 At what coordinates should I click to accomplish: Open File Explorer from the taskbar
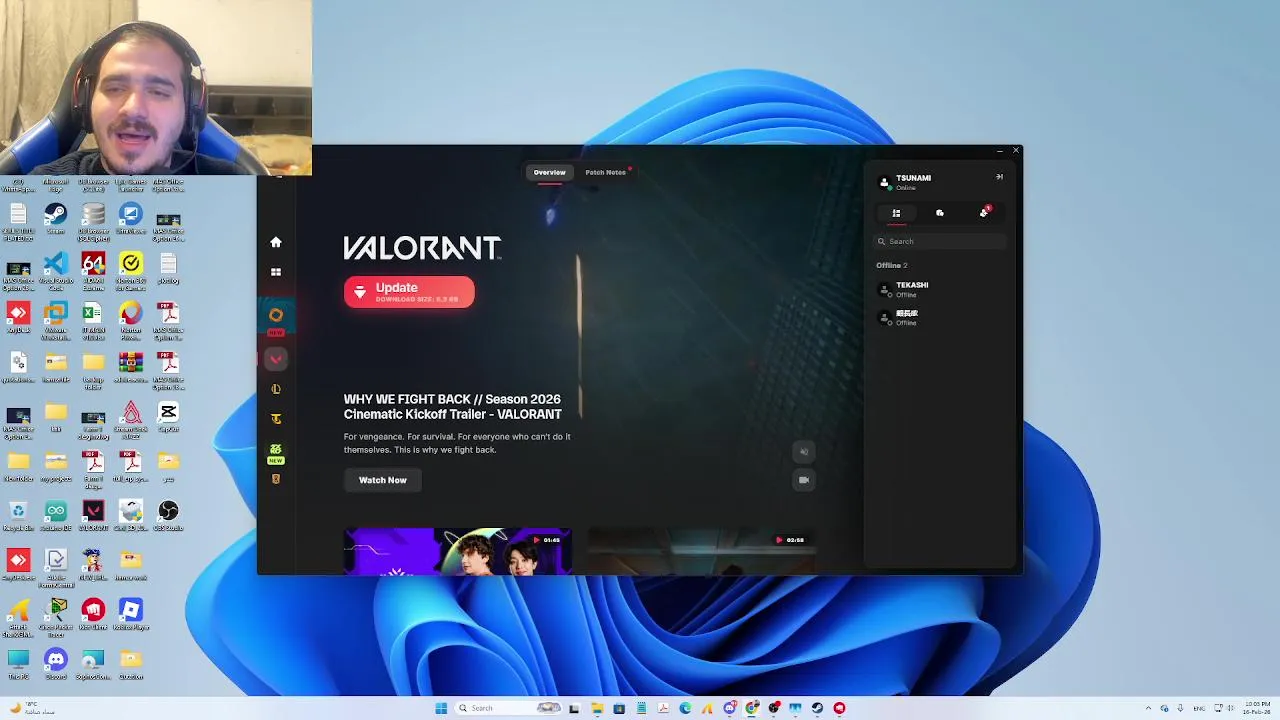(x=597, y=708)
